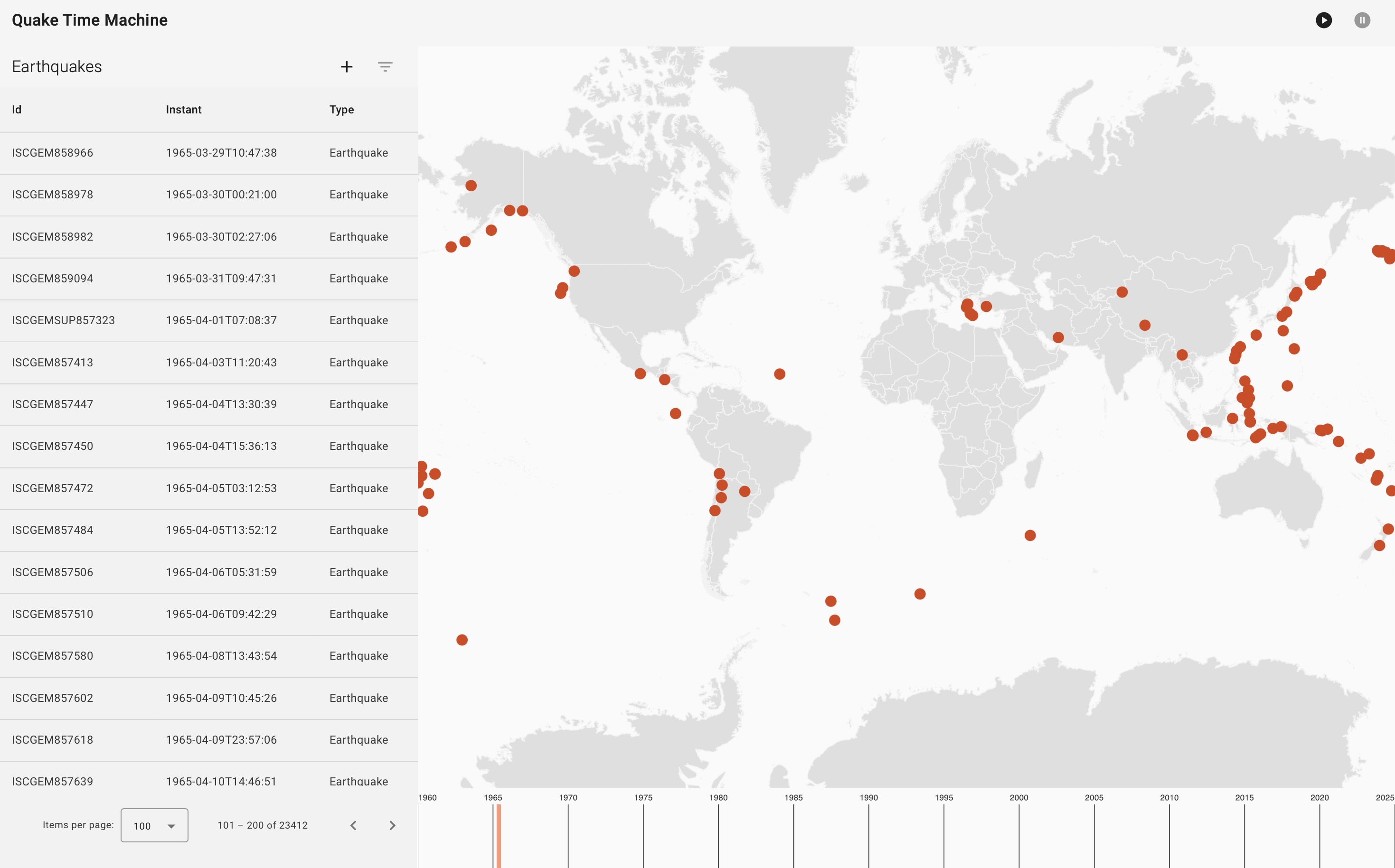Click the earthquake marker south of Madagascar
The width and height of the screenshot is (1395, 868).
[1030, 536]
